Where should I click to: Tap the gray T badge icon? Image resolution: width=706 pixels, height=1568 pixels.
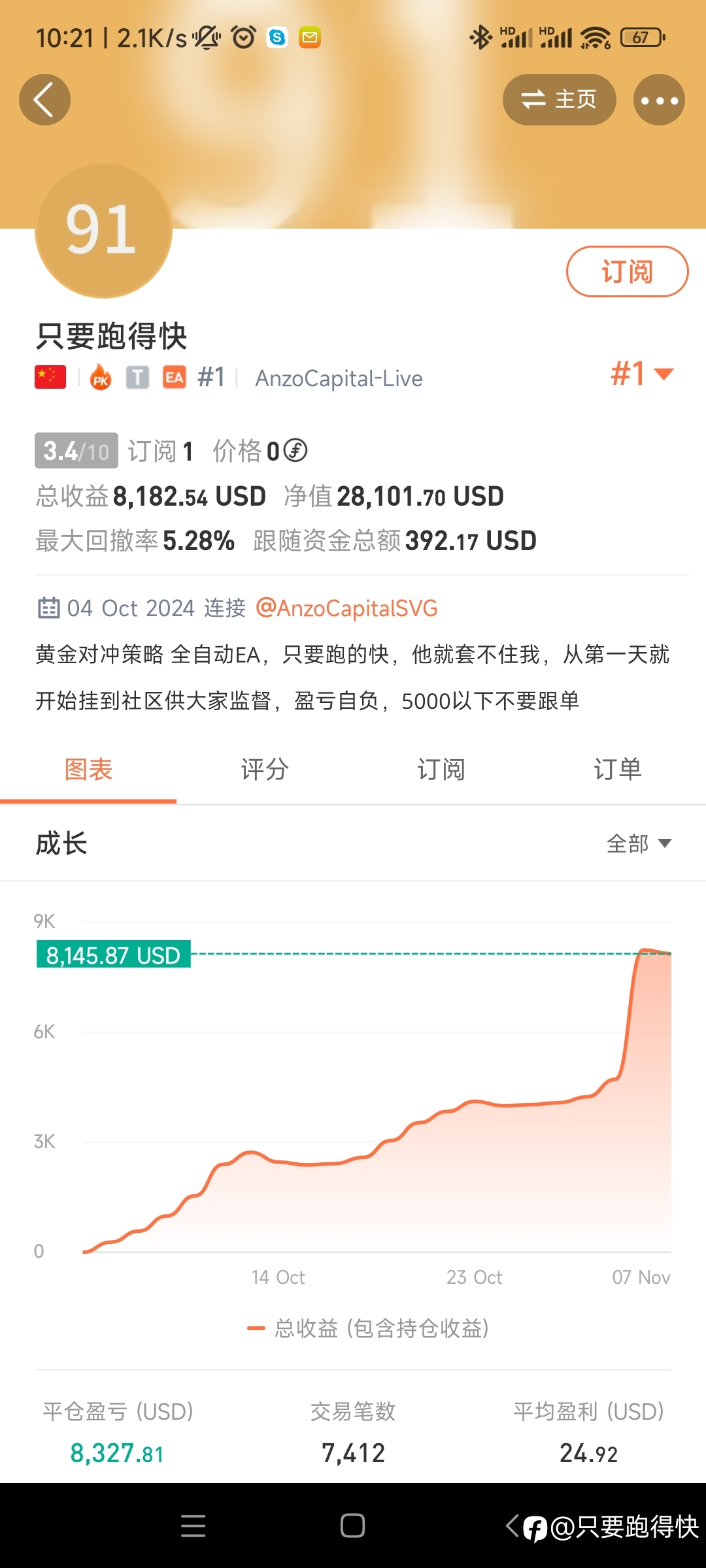pyautogui.click(x=137, y=378)
